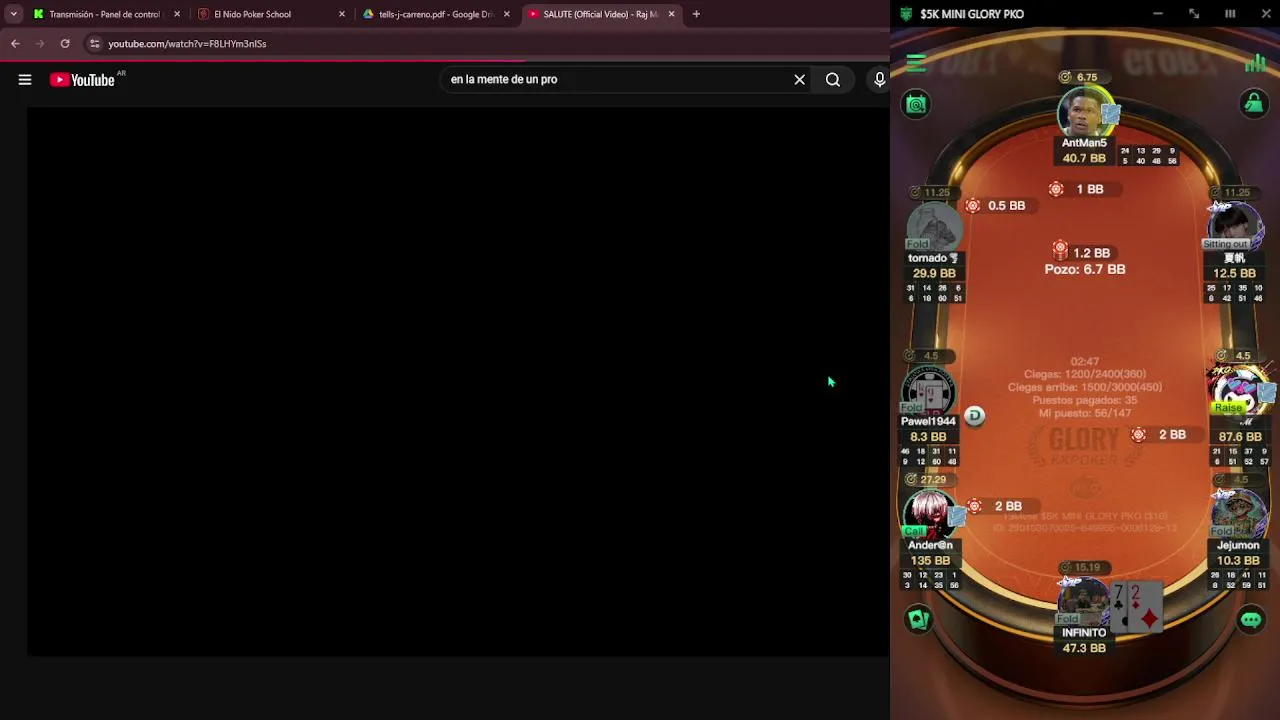Click the dealer button D chip
This screenshot has height=720, width=1280.
[x=974, y=416]
